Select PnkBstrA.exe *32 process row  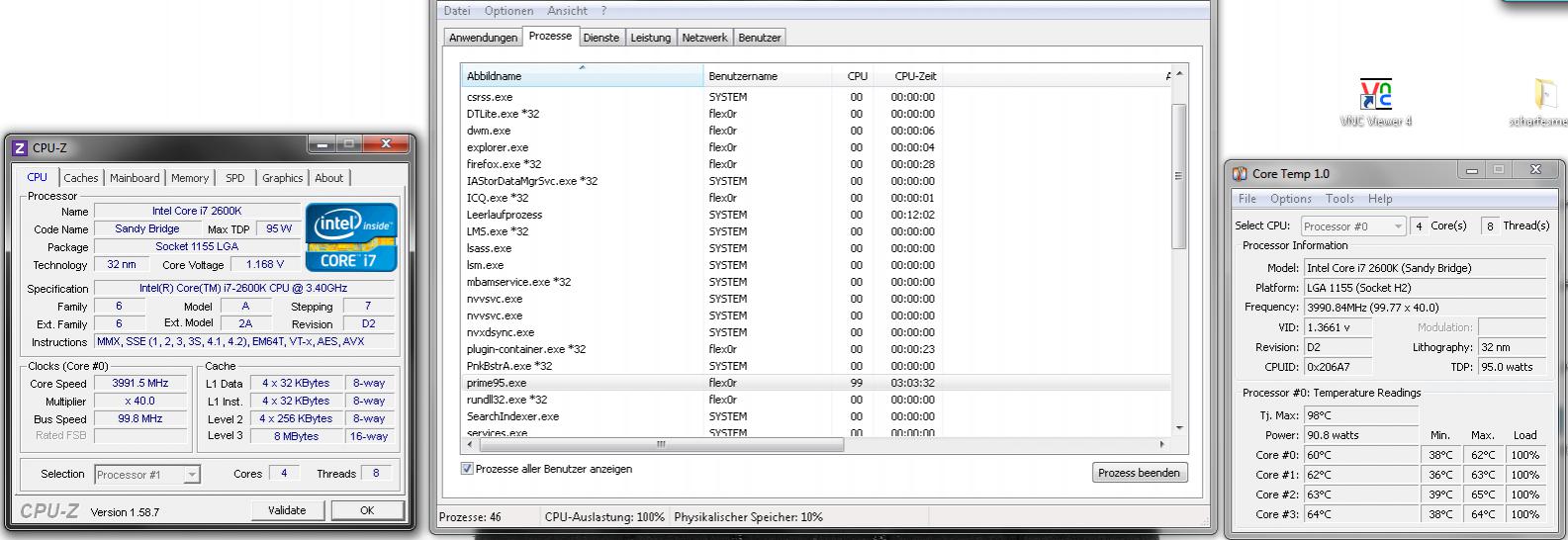point(816,366)
